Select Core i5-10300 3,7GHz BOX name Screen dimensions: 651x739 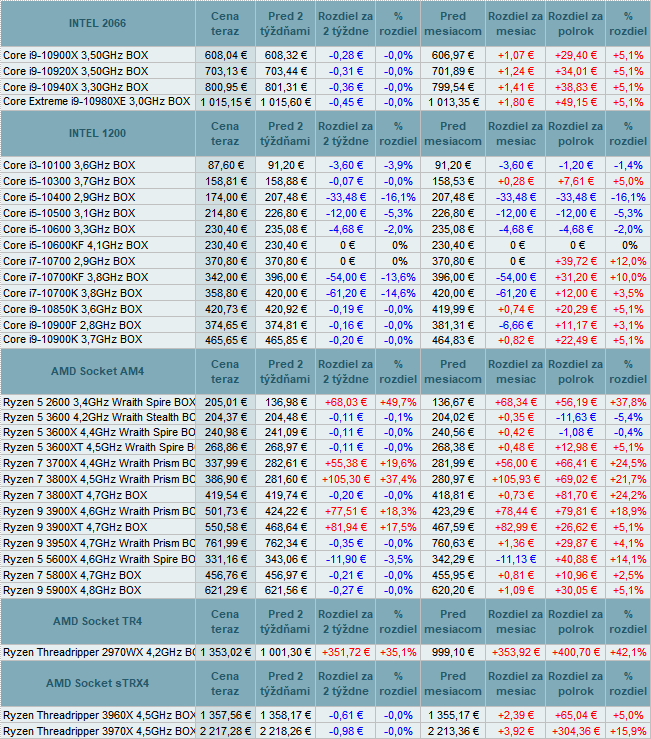(x=69, y=181)
